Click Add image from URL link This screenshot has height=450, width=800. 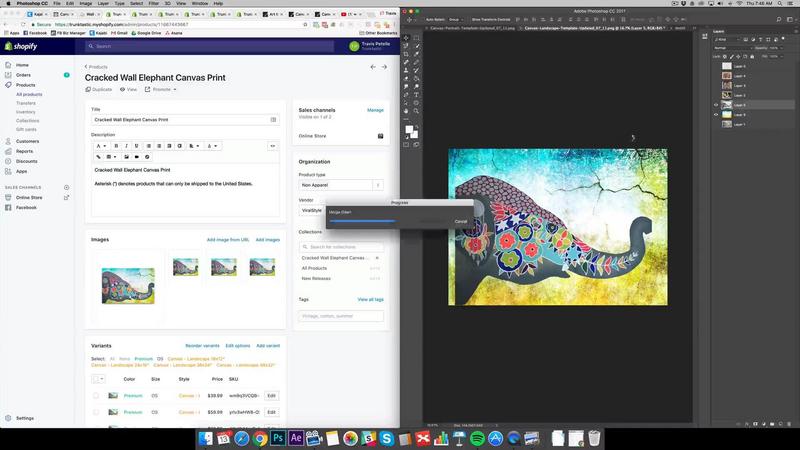point(228,240)
